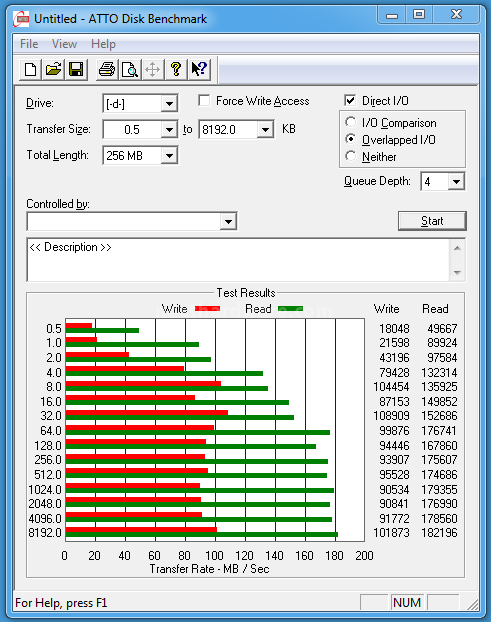Activate the context help pointer icon
The width and height of the screenshot is (491, 622).
pyautogui.click(x=199, y=69)
